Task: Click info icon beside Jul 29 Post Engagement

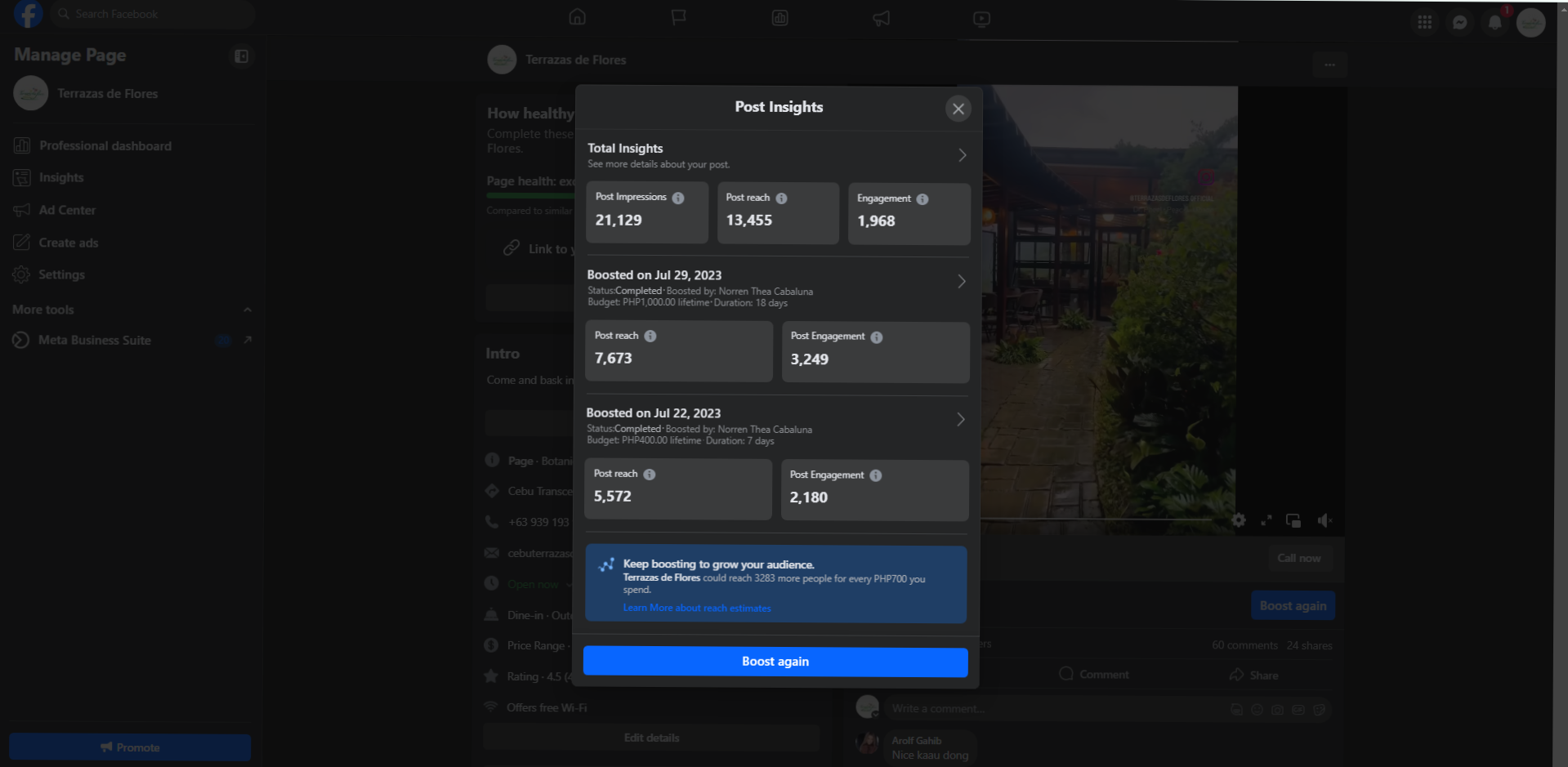Action: [877, 337]
